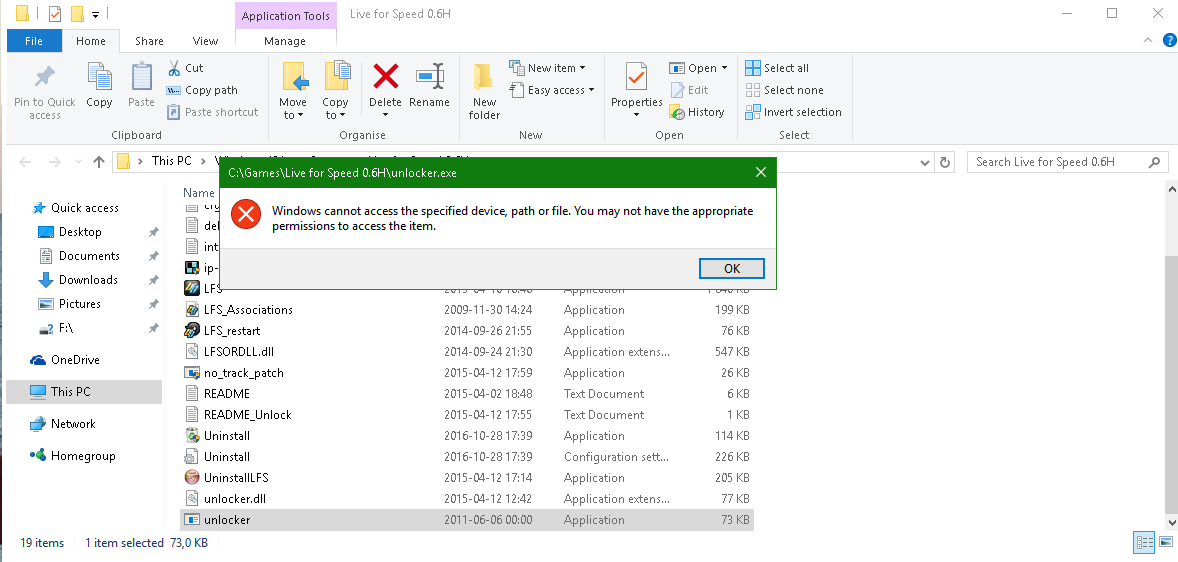The width and height of the screenshot is (1178, 562).
Task: Click This PC in the address breadcrumb
Action: [x=171, y=161]
